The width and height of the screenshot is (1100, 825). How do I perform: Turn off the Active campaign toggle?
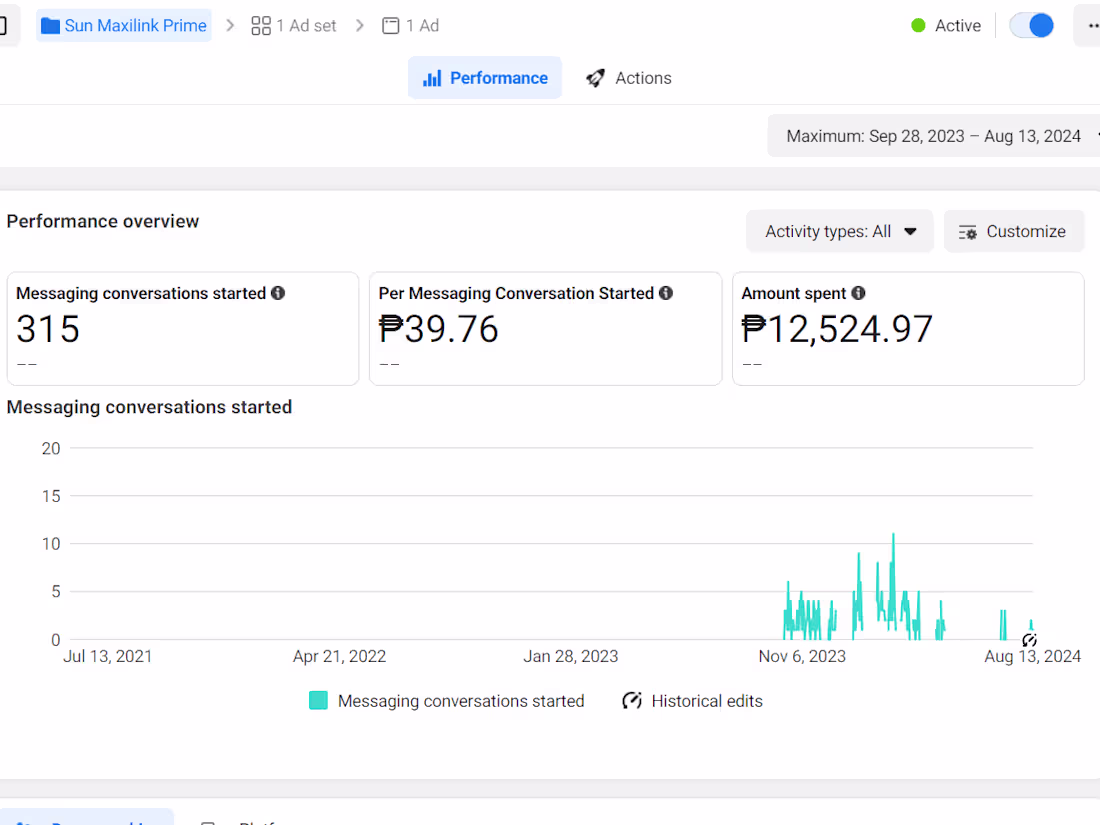[1031, 26]
